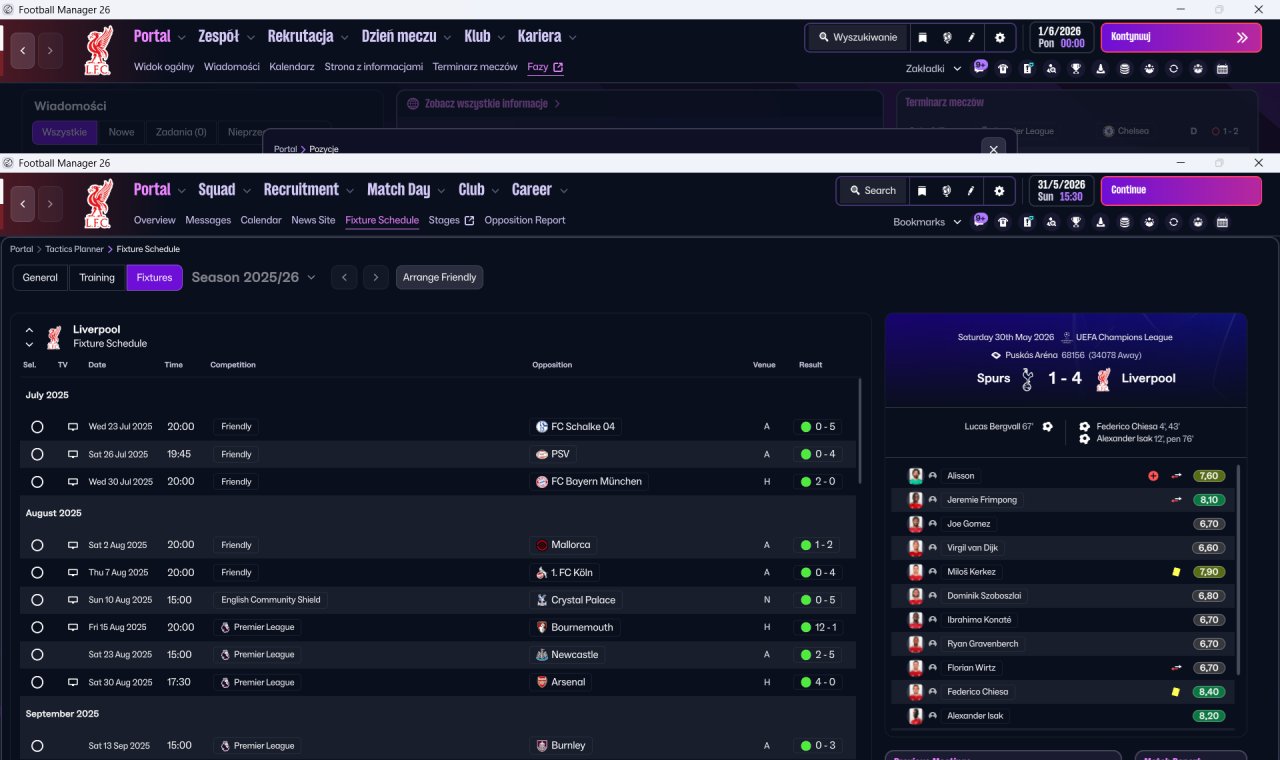Image resolution: width=1280 pixels, height=760 pixels.
Task: Click the Liverpool crest in the Polish window
Action: (x=98, y=51)
